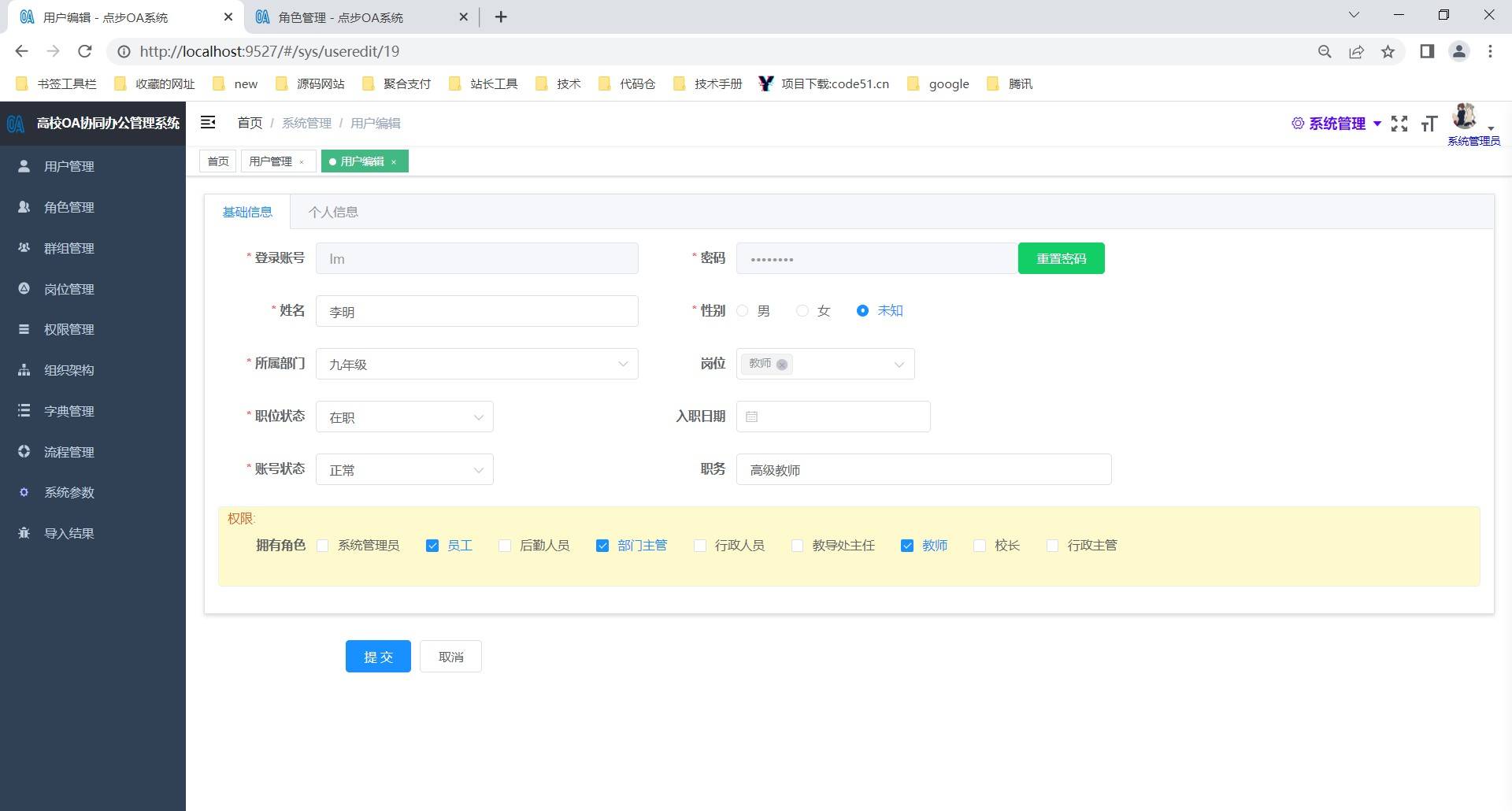This screenshot has height=811, width=1512.
Task: Toggle fullscreen mode icon in header
Action: pos(1399,124)
